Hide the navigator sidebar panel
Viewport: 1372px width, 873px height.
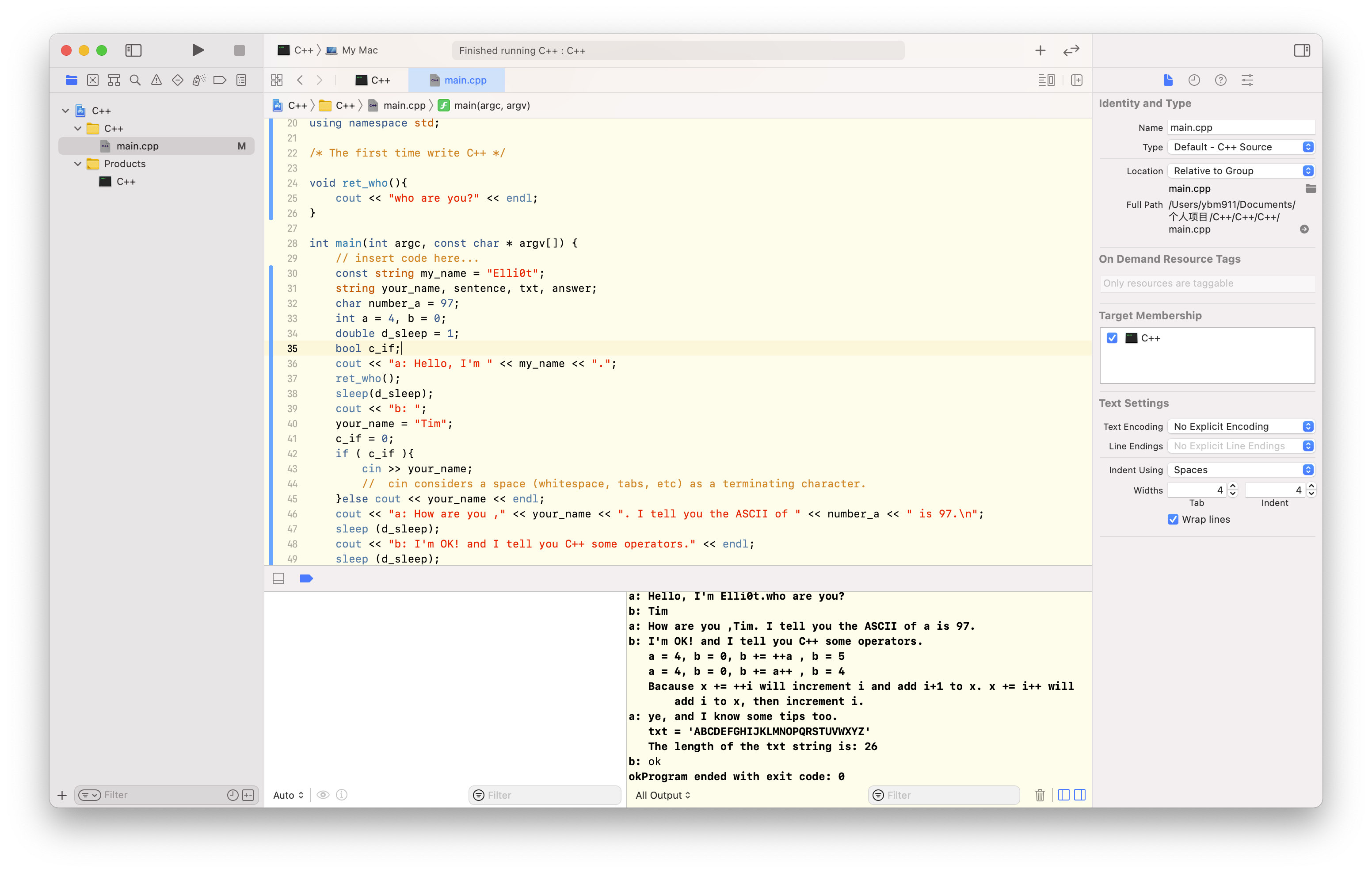pos(133,50)
